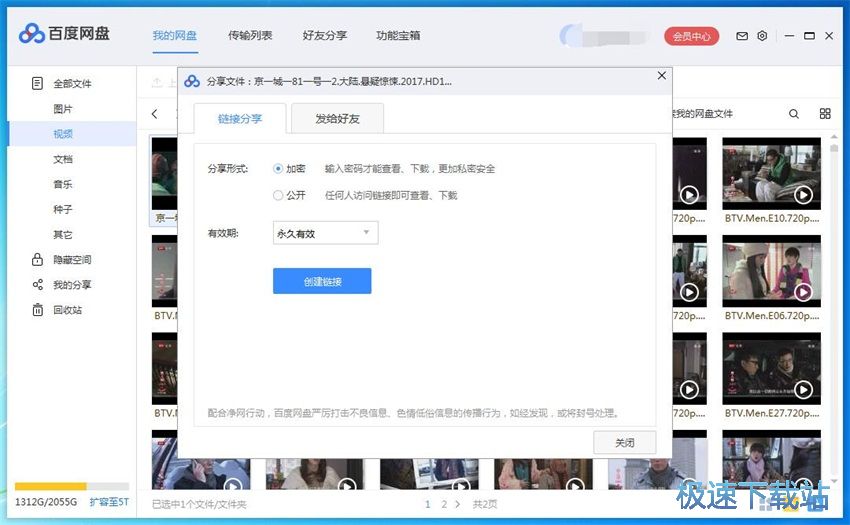This screenshot has height=525, width=850.
Task: Click the 隐藏空间 lock icon
Action: tap(37, 259)
